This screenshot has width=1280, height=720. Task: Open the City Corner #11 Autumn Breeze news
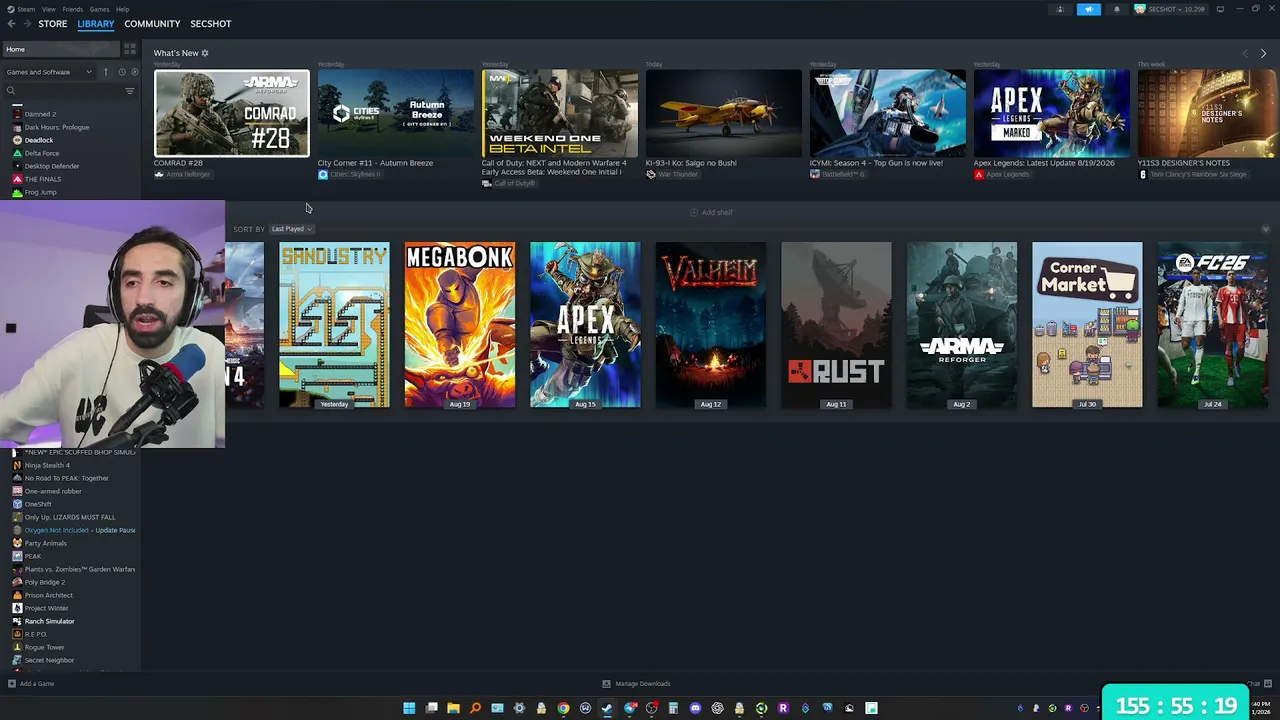click(x=396, y=113)
